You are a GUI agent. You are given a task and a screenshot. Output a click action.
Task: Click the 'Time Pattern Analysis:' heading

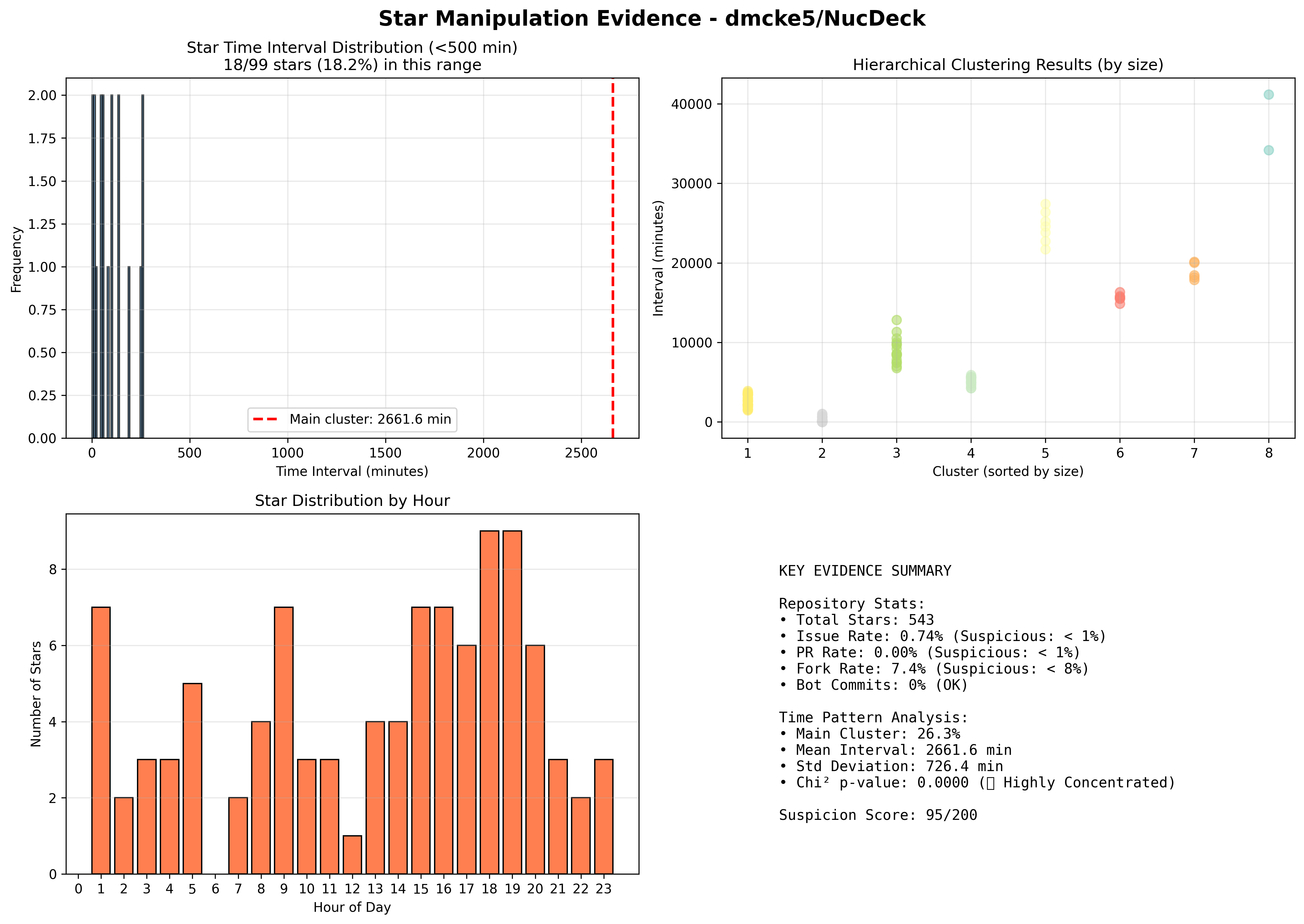(x=873, y=717)
